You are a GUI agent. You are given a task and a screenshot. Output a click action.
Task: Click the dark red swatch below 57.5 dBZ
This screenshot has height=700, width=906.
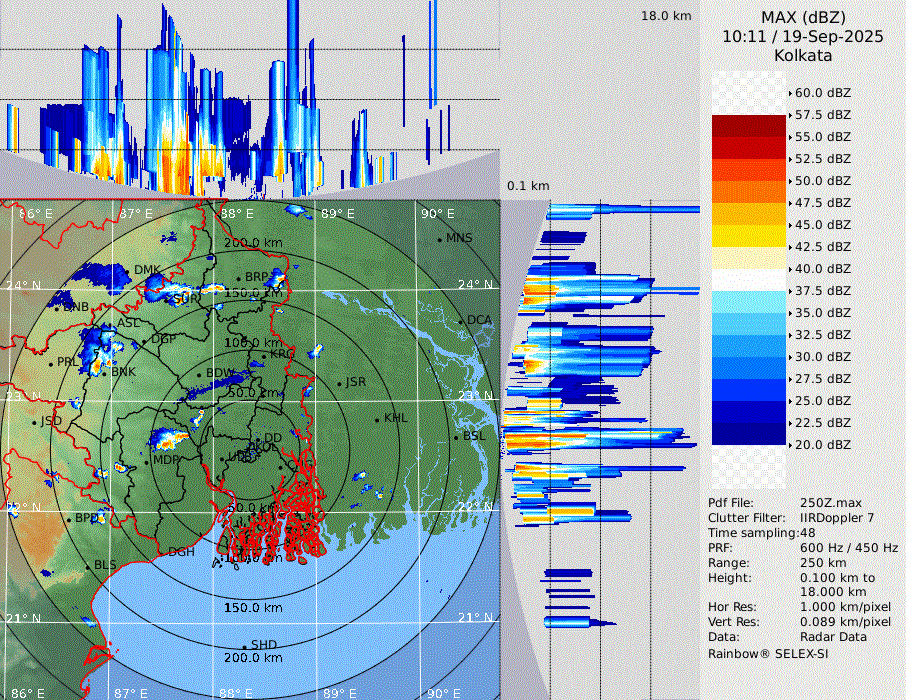pos(748,126)
